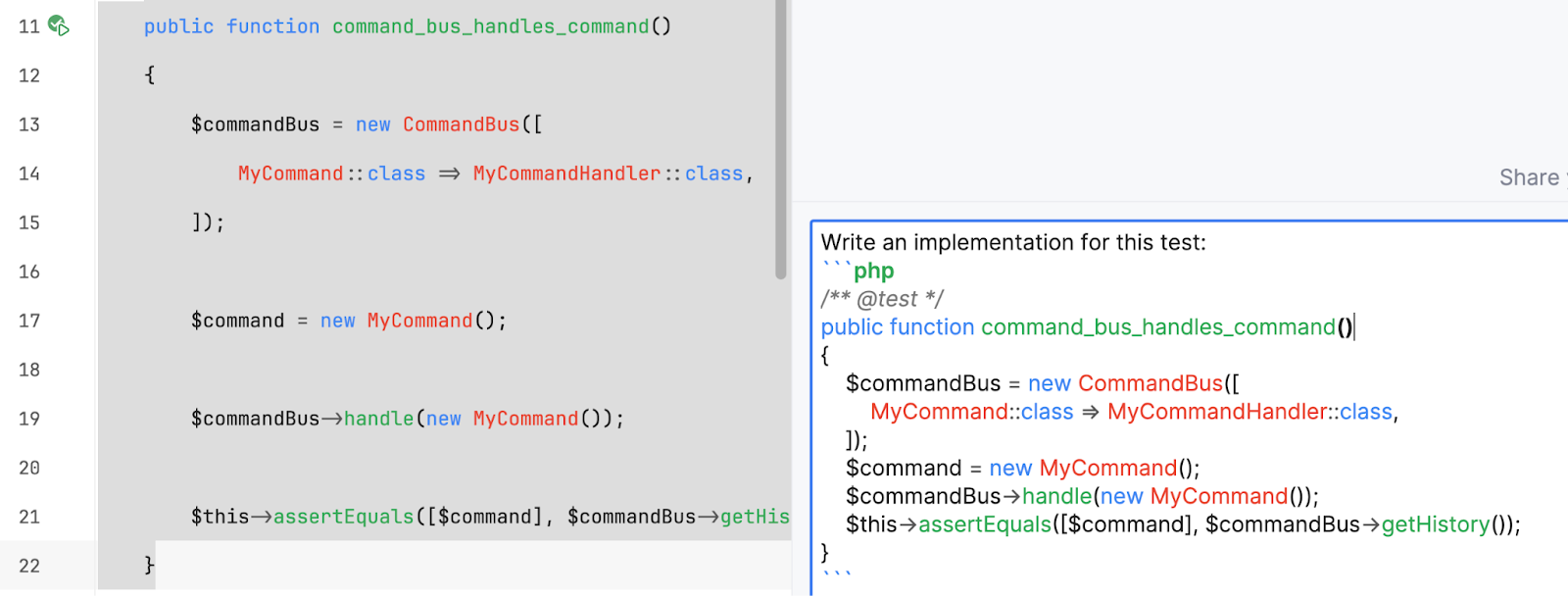
Task: Click CommandBus class name on editor line 13
Action: point(461,124)
